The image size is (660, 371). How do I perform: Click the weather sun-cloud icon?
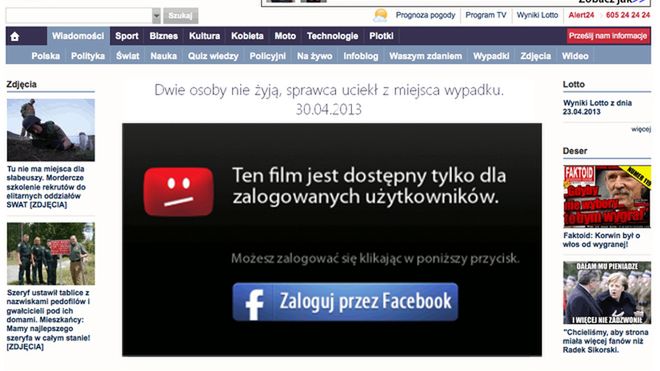click(381, 16)
